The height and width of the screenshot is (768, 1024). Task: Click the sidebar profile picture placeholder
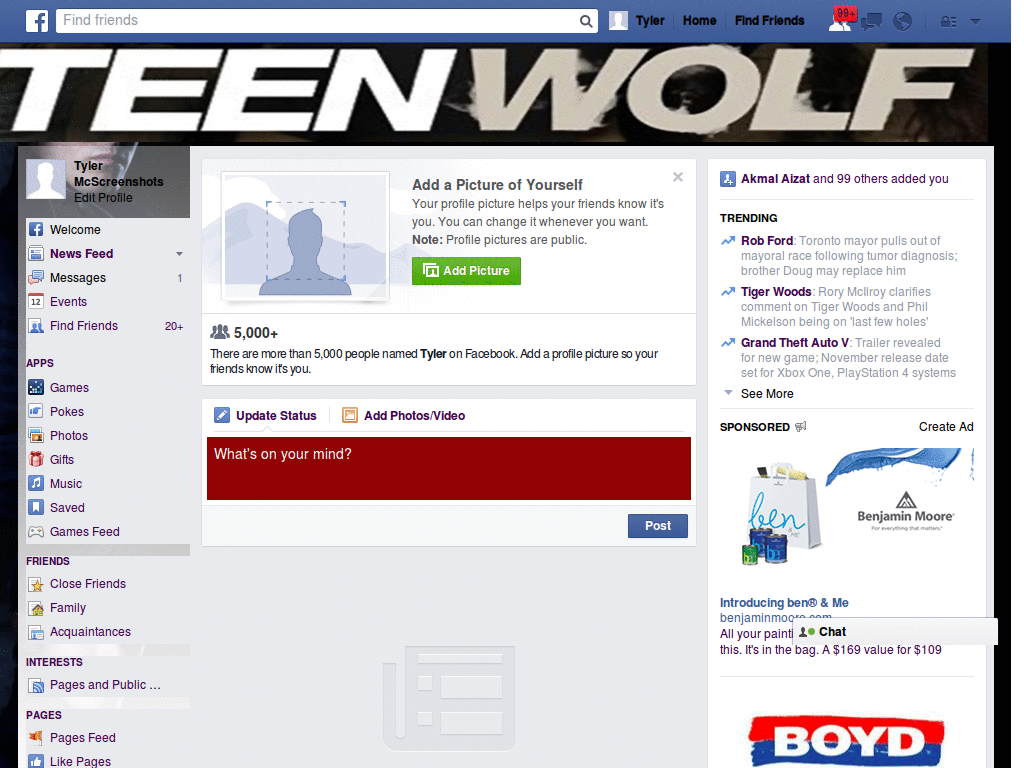click(46, 179)
